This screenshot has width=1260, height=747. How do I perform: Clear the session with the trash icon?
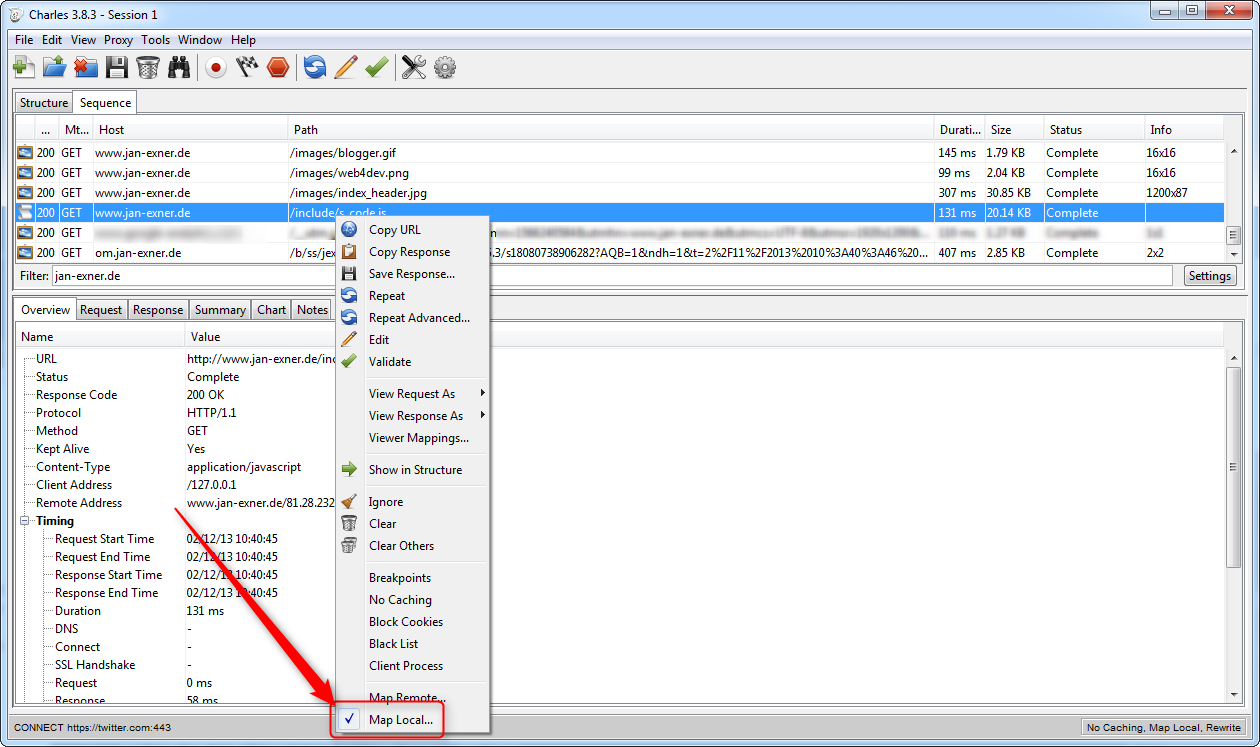point(148,67)
